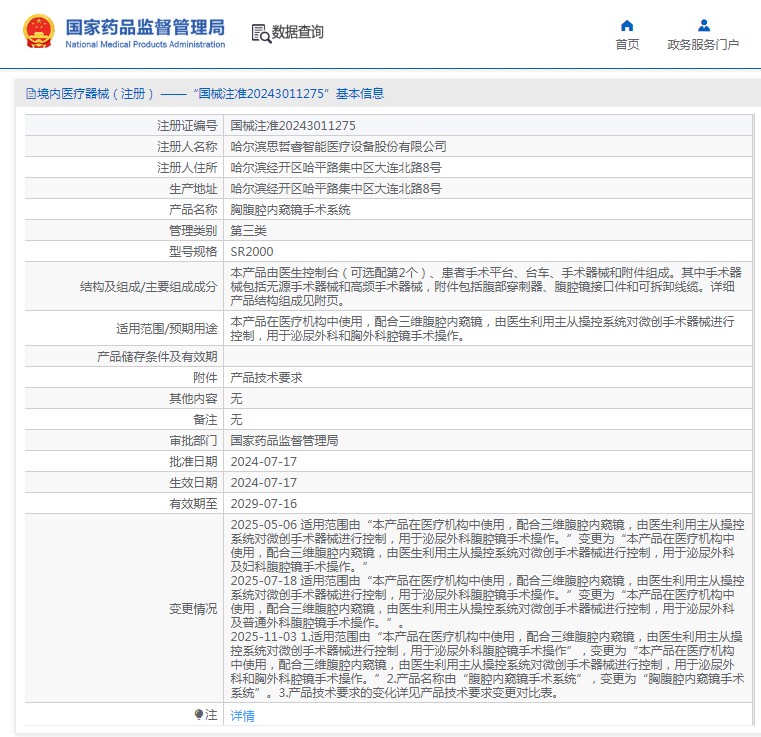Select the 生效日期 value 2024-07-17
761x737 pixels.
[264, 482]
